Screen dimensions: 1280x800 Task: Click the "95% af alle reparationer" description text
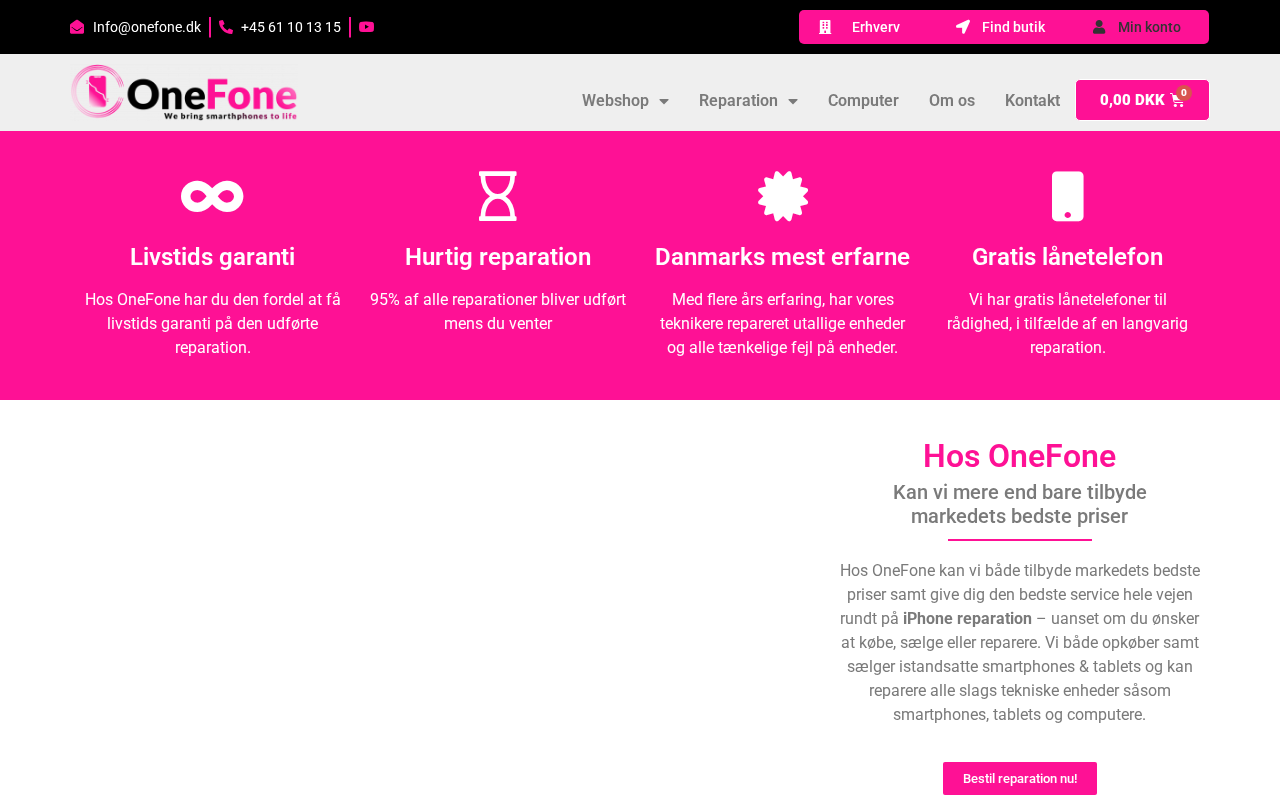[x=498, y=312]
